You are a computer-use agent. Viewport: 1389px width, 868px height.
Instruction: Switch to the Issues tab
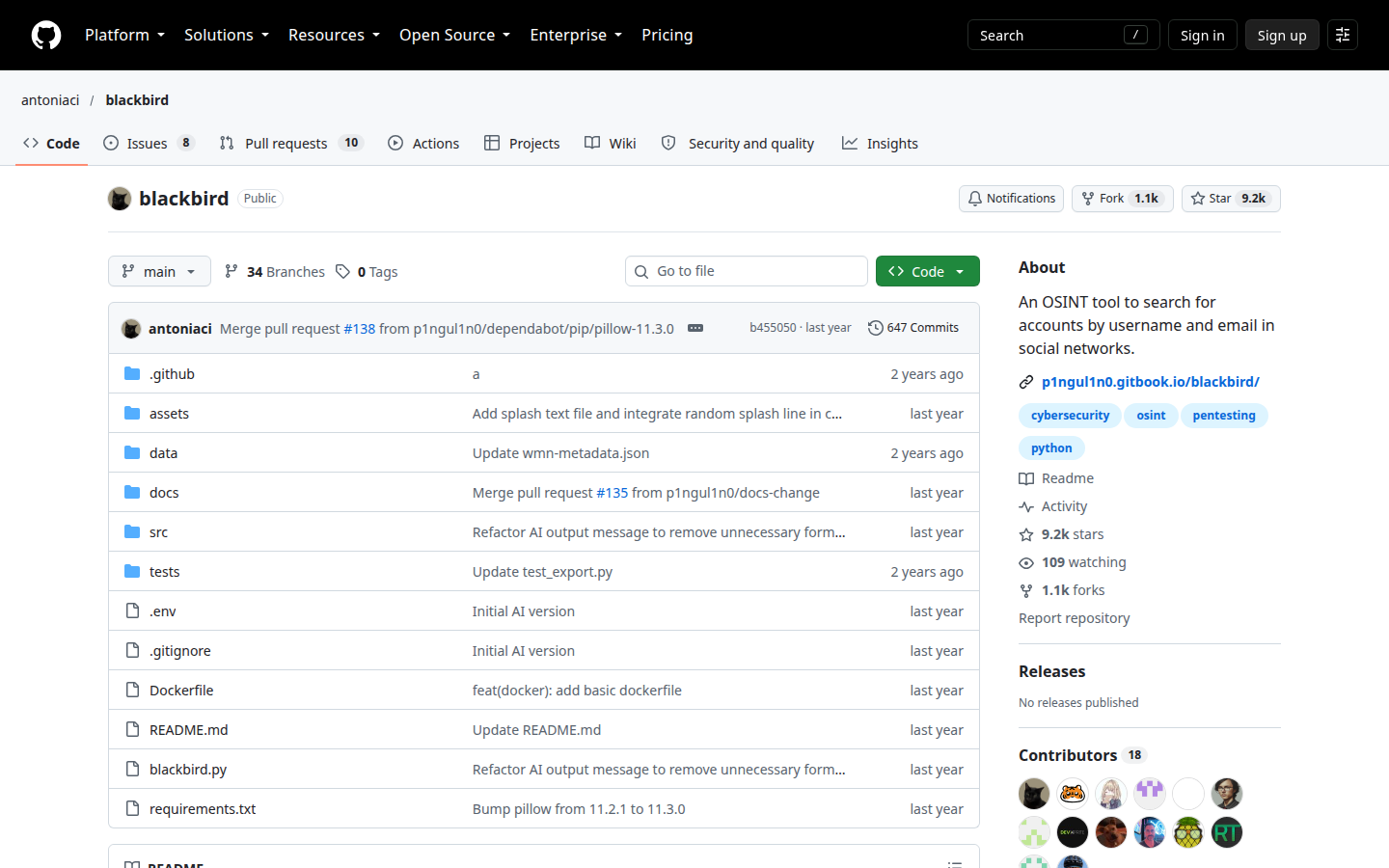click(150, 143)
